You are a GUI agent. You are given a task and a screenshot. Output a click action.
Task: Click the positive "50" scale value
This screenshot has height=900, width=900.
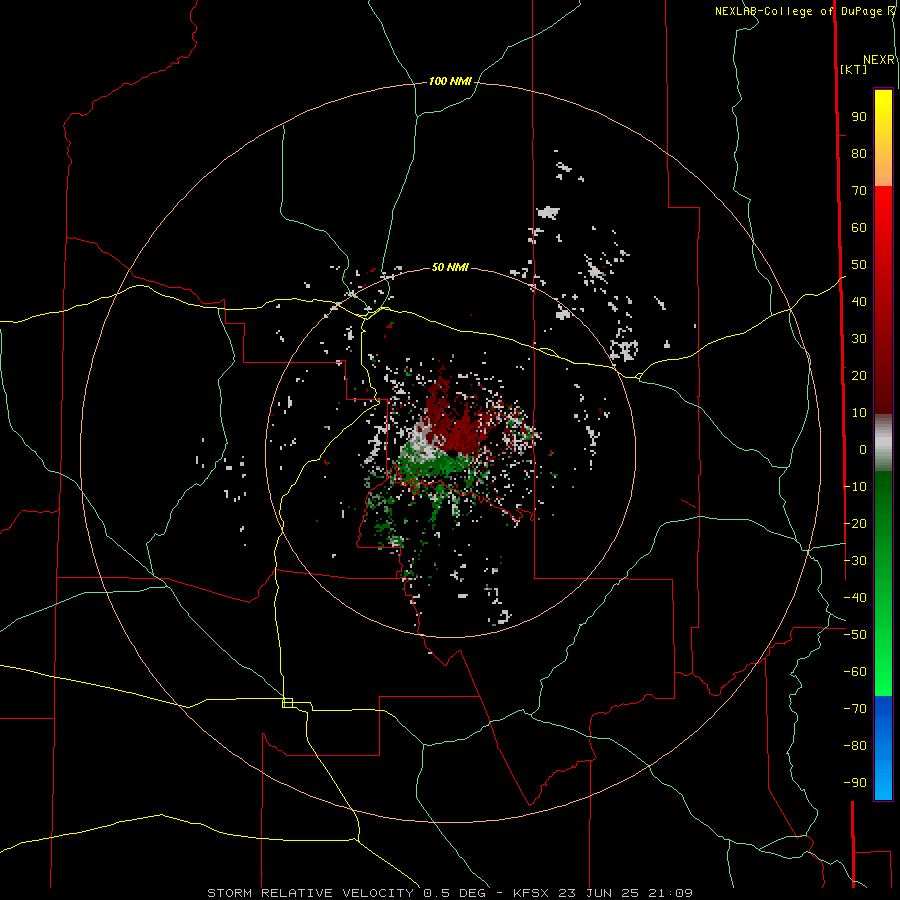tap(859, 265)
